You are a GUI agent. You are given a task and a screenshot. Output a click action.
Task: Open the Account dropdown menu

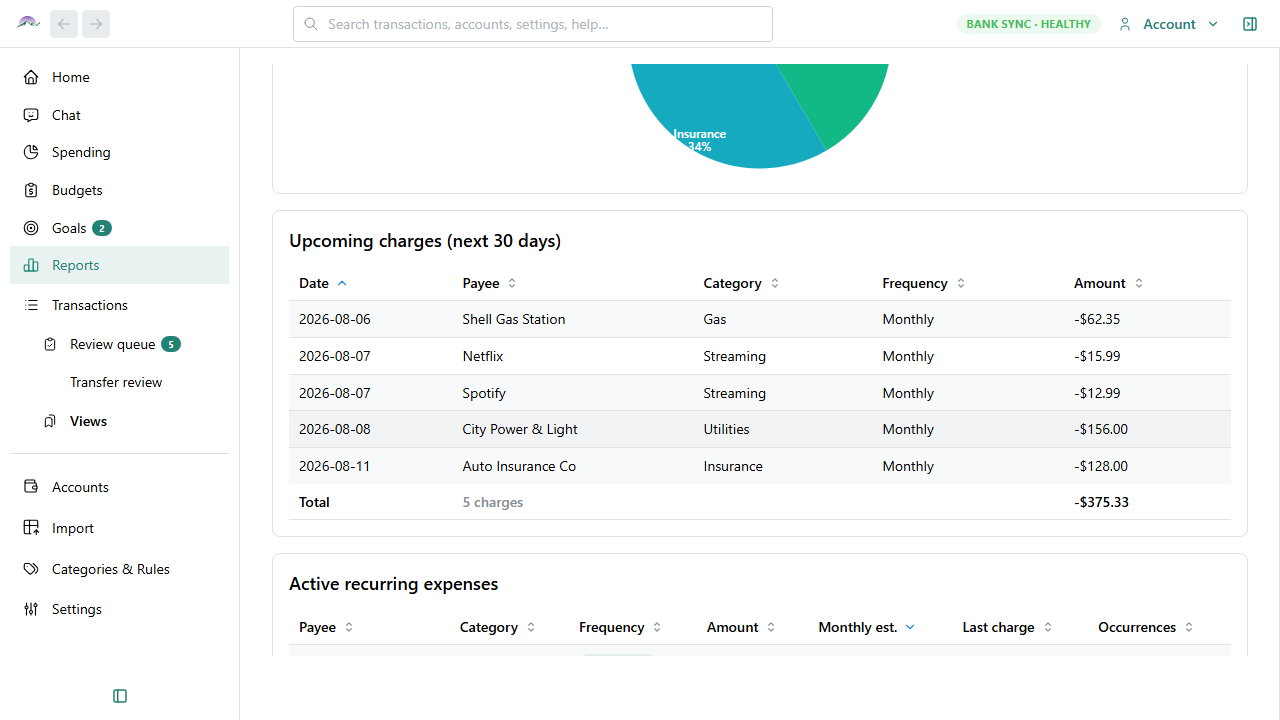coord(1169,24)
